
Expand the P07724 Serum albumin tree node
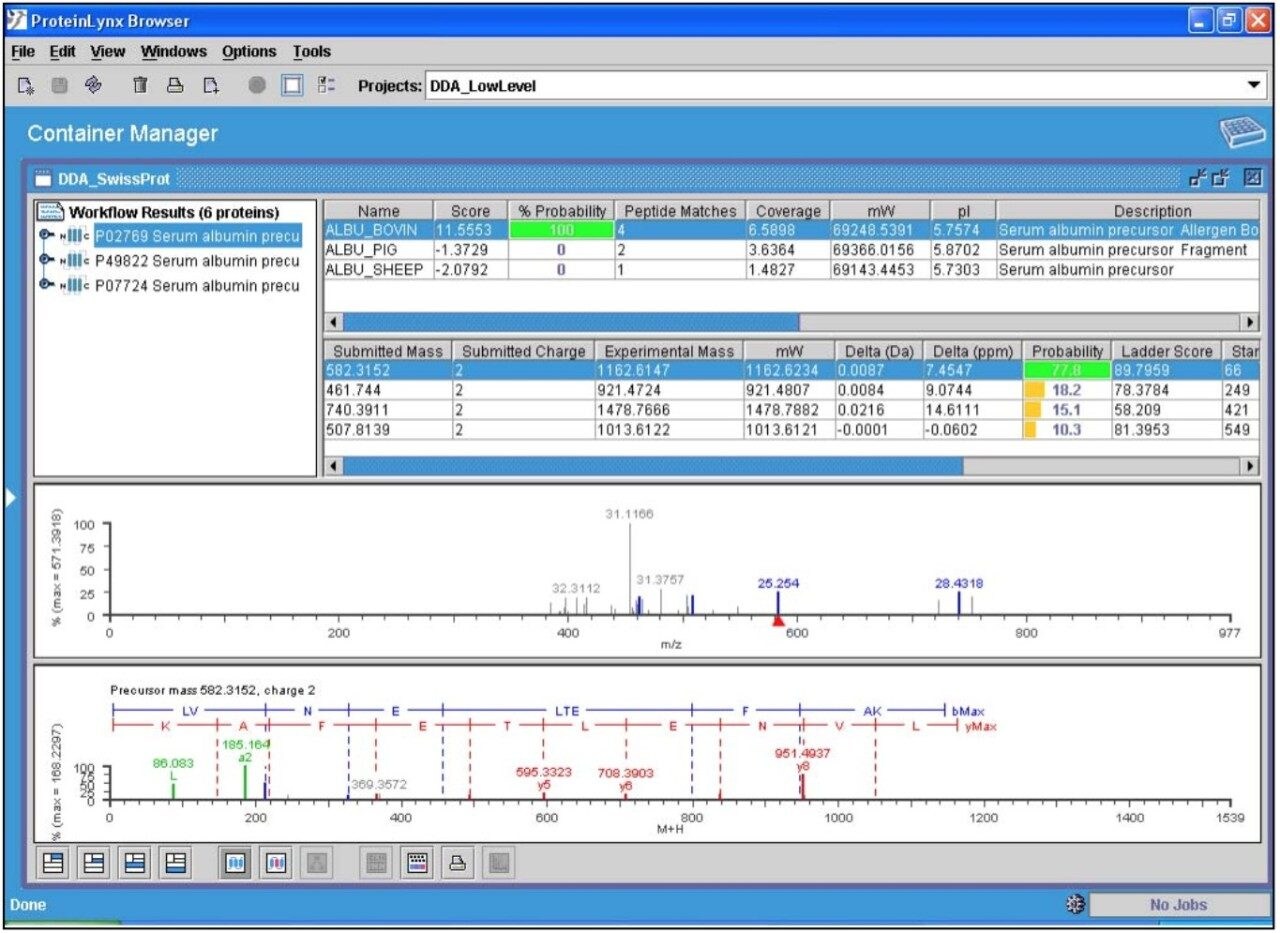(x=46, y=286)
